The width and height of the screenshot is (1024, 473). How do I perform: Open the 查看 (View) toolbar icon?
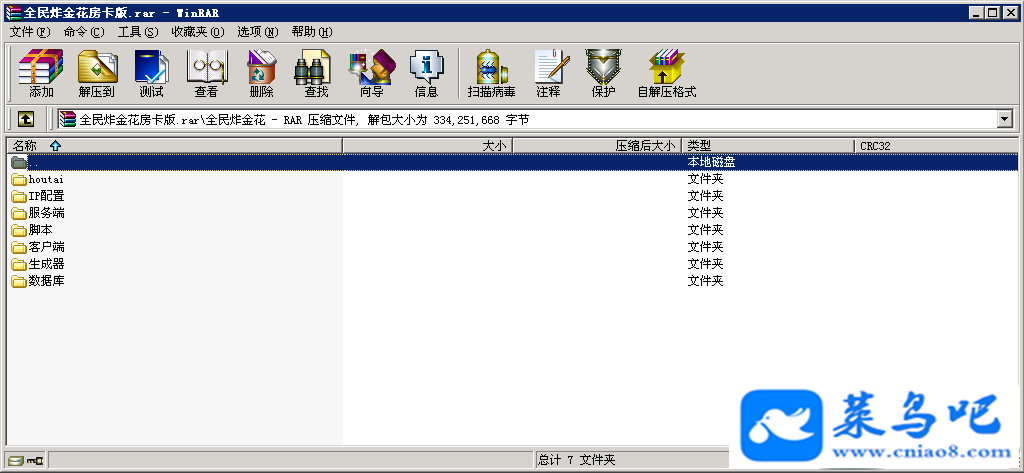tap(206, 73)
